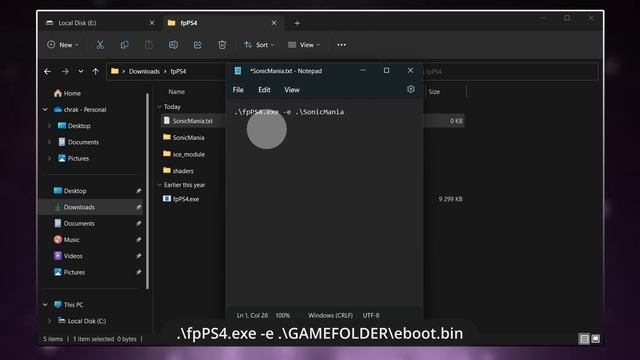640x360 pixels.
Task: Open the Notepad Edit menu
Action: pos(264,90)
